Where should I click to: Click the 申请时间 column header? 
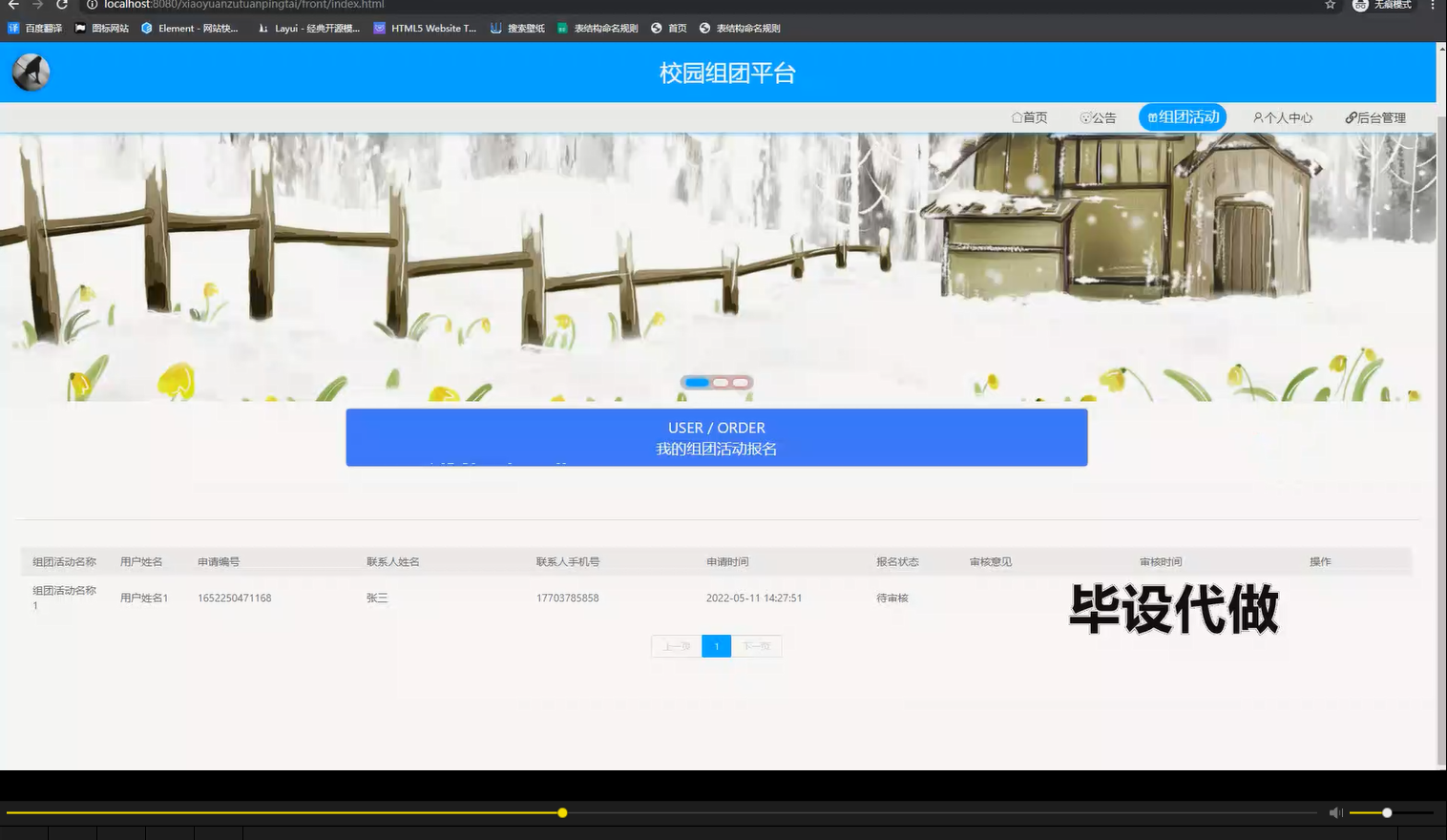tap(727, 561)
